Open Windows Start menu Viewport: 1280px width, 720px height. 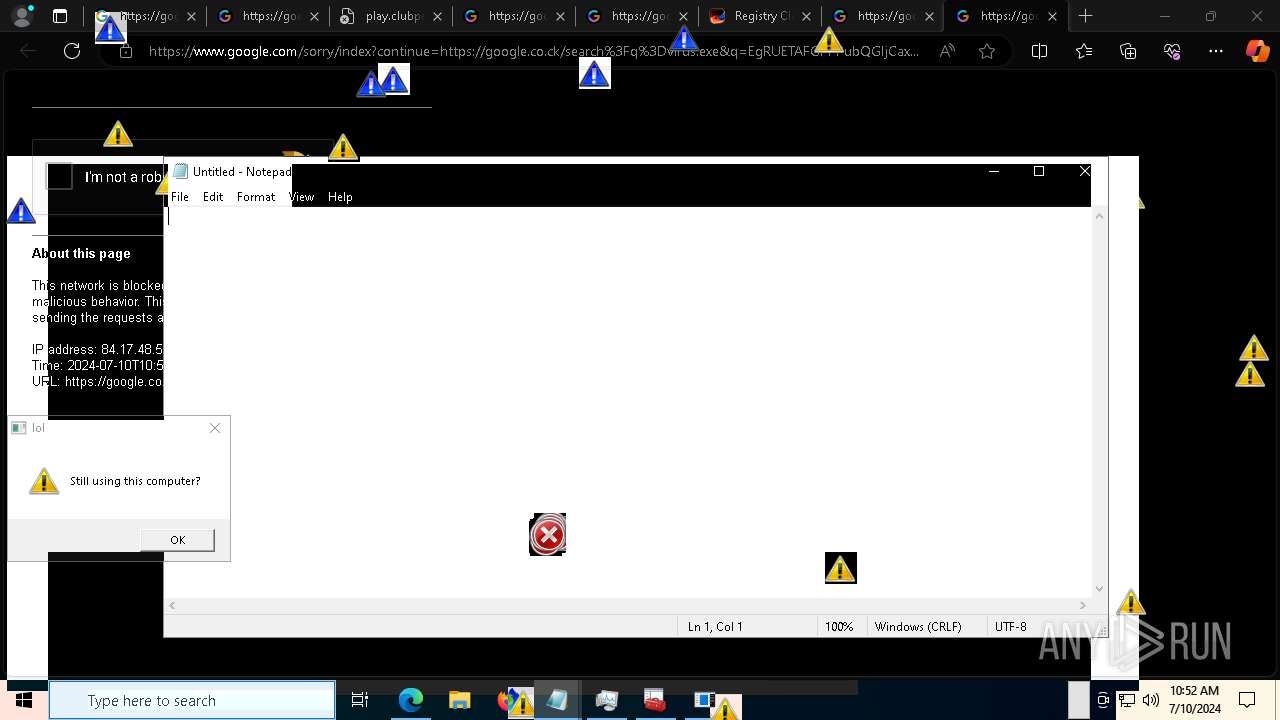point(23,700)
